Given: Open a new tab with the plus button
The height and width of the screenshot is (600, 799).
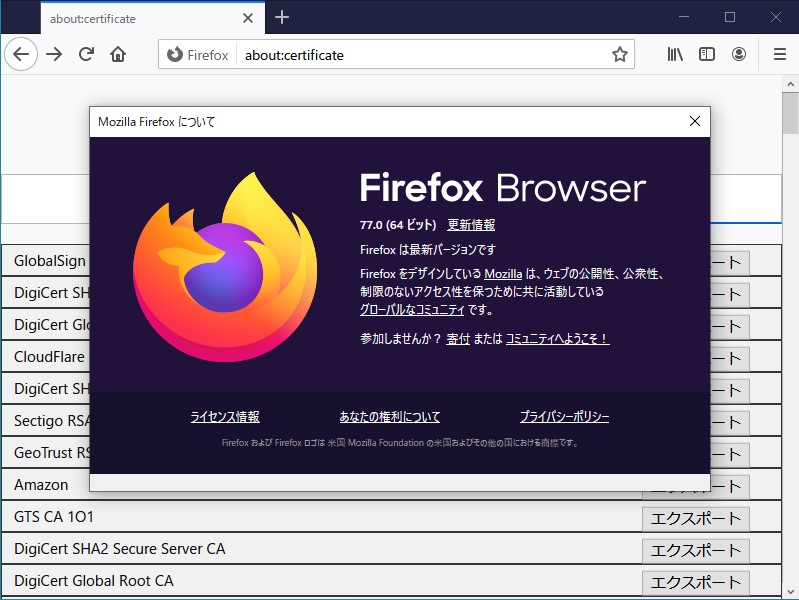Looking at the screenshot, I should (x=282, y=17).
